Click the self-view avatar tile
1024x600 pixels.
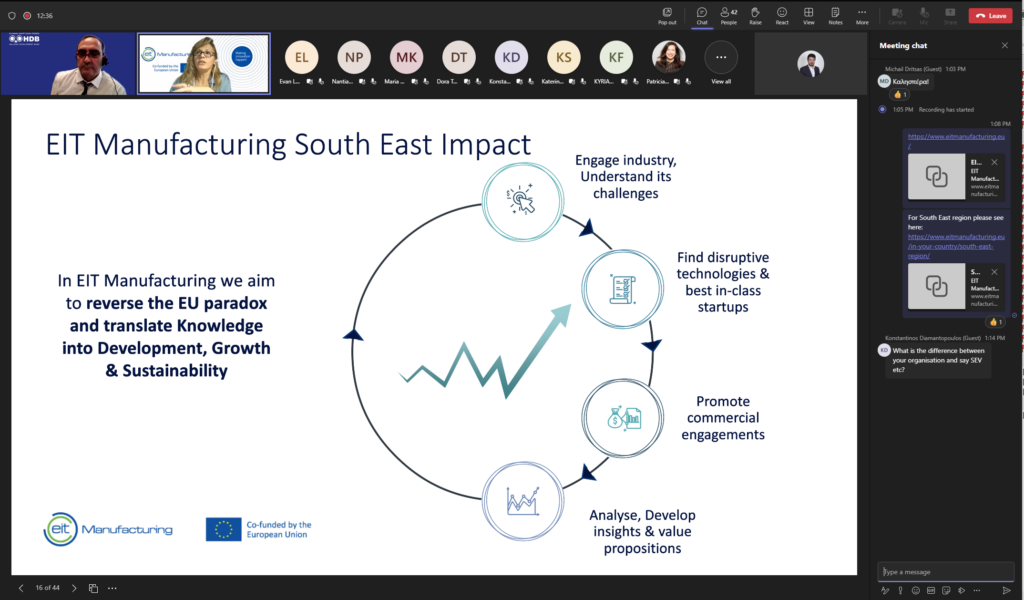click(x=810, y=63)
